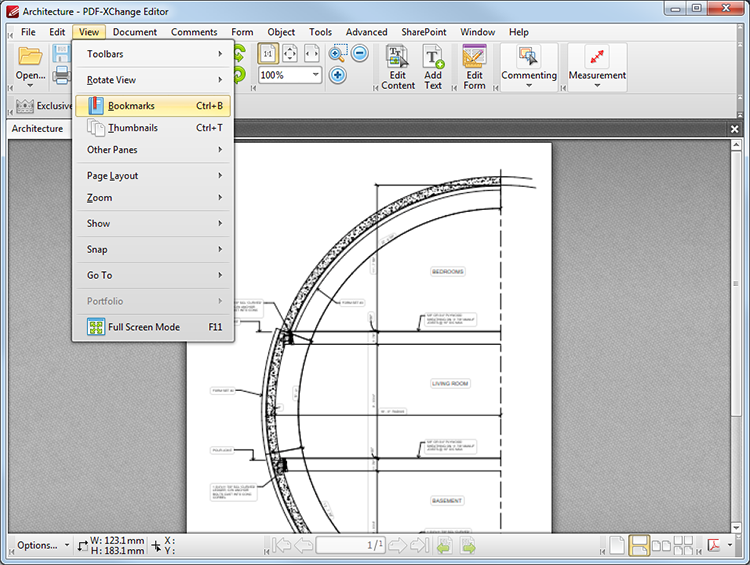Open the Tools menu
750x565 pixels.
(320, 32)
